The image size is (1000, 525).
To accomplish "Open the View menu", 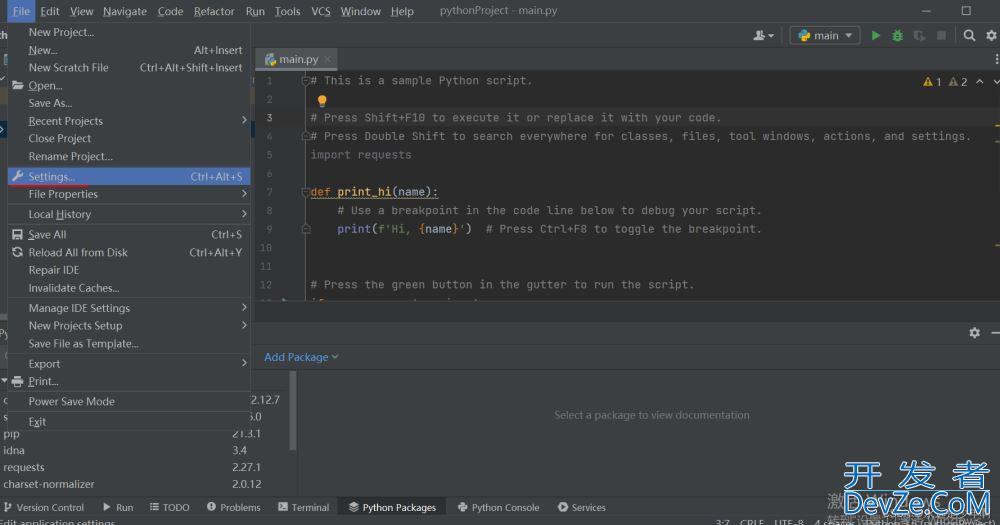I will 82,11.
